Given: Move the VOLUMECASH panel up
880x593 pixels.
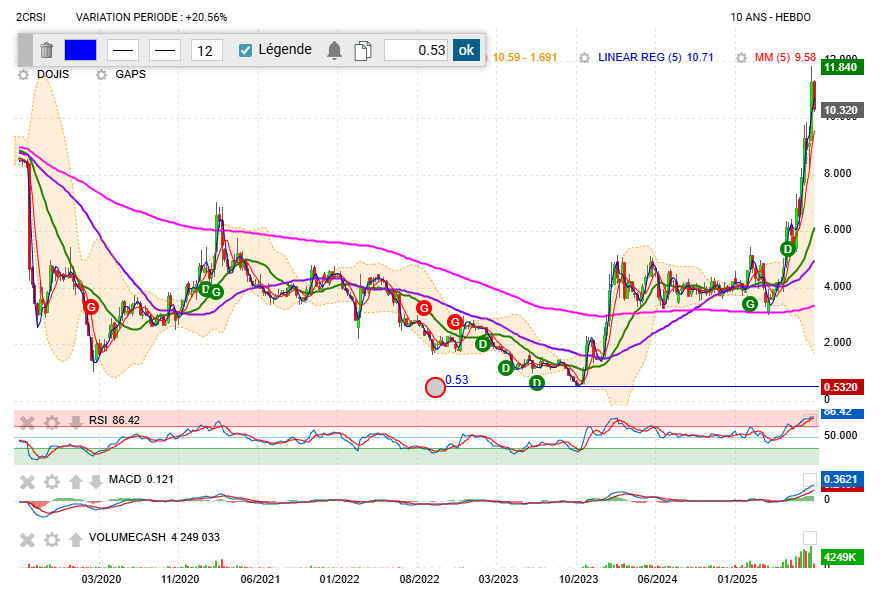Looking at the screenshot, I should (x=75, y=539).
